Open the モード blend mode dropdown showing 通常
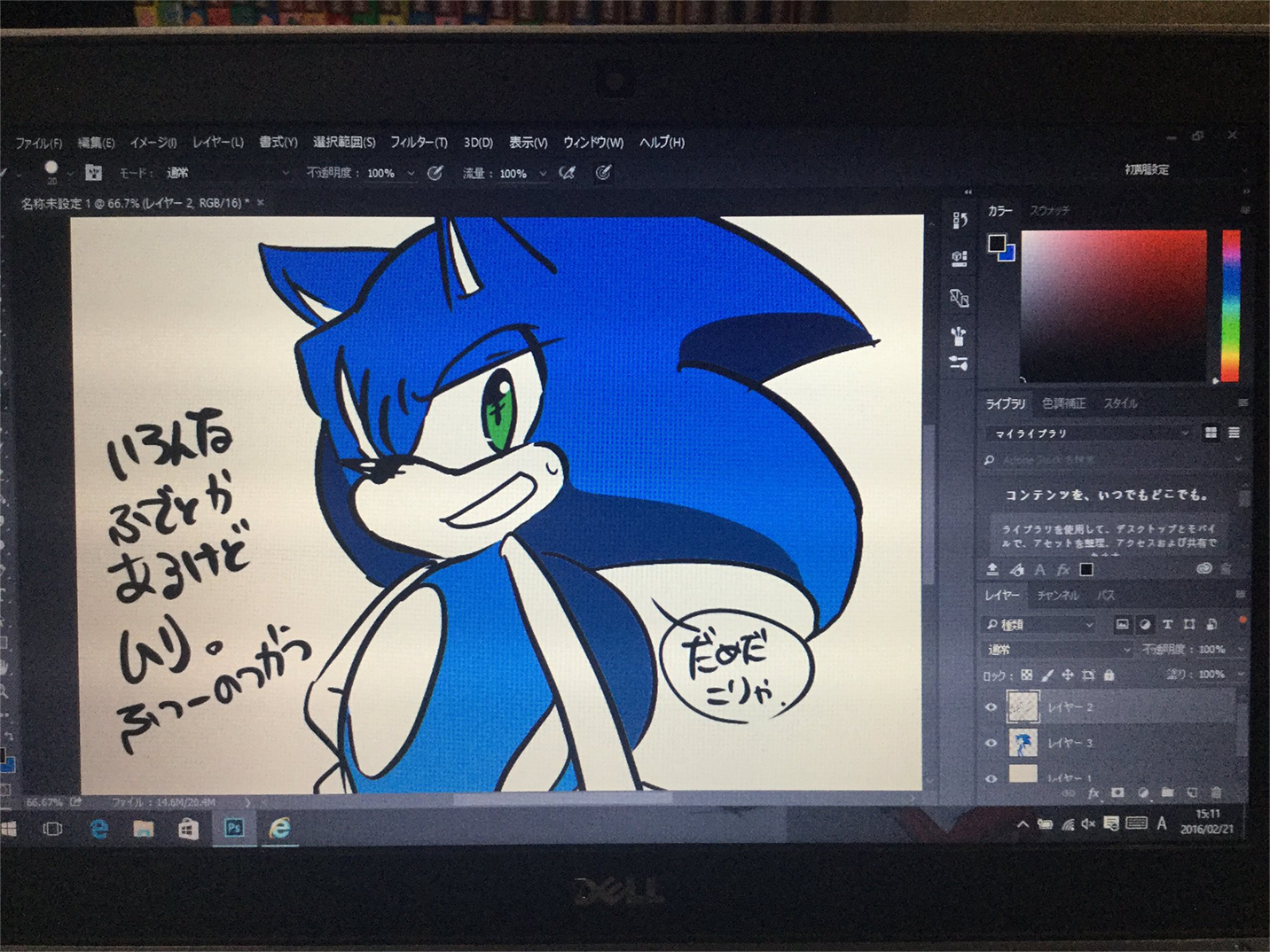The height and width of the screenshot is (952, 1270). click(x=227, y=173)
